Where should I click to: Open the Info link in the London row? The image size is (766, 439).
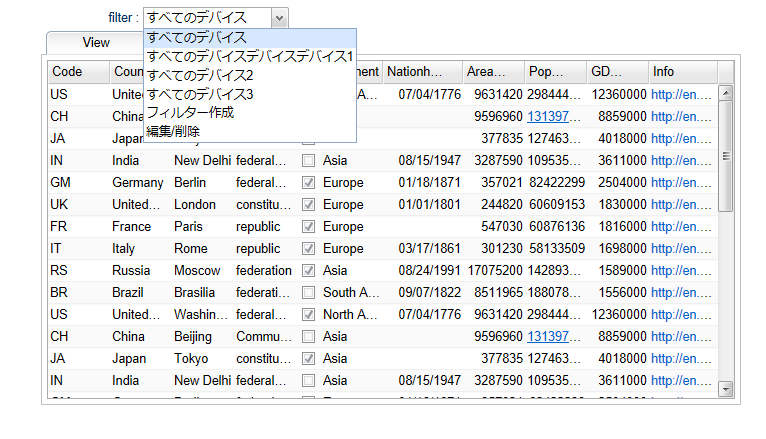681,204
